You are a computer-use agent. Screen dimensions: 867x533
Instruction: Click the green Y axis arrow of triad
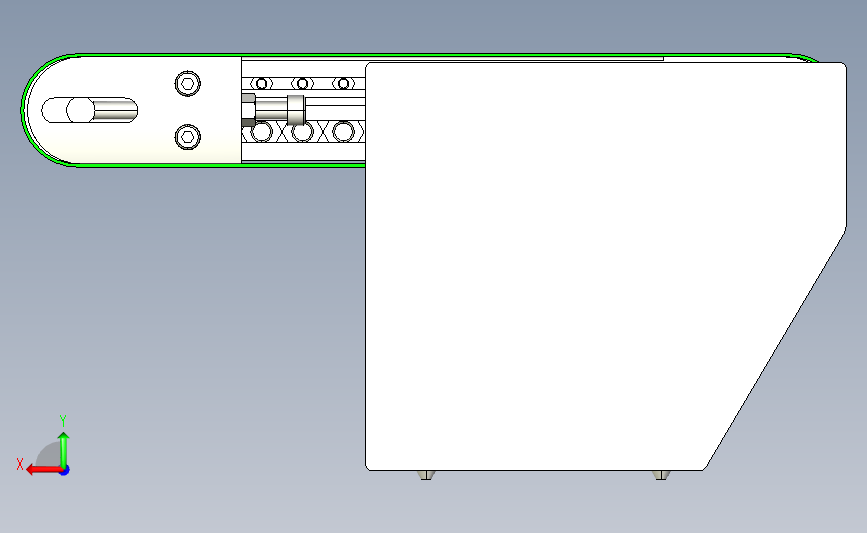tap(64, 451)
